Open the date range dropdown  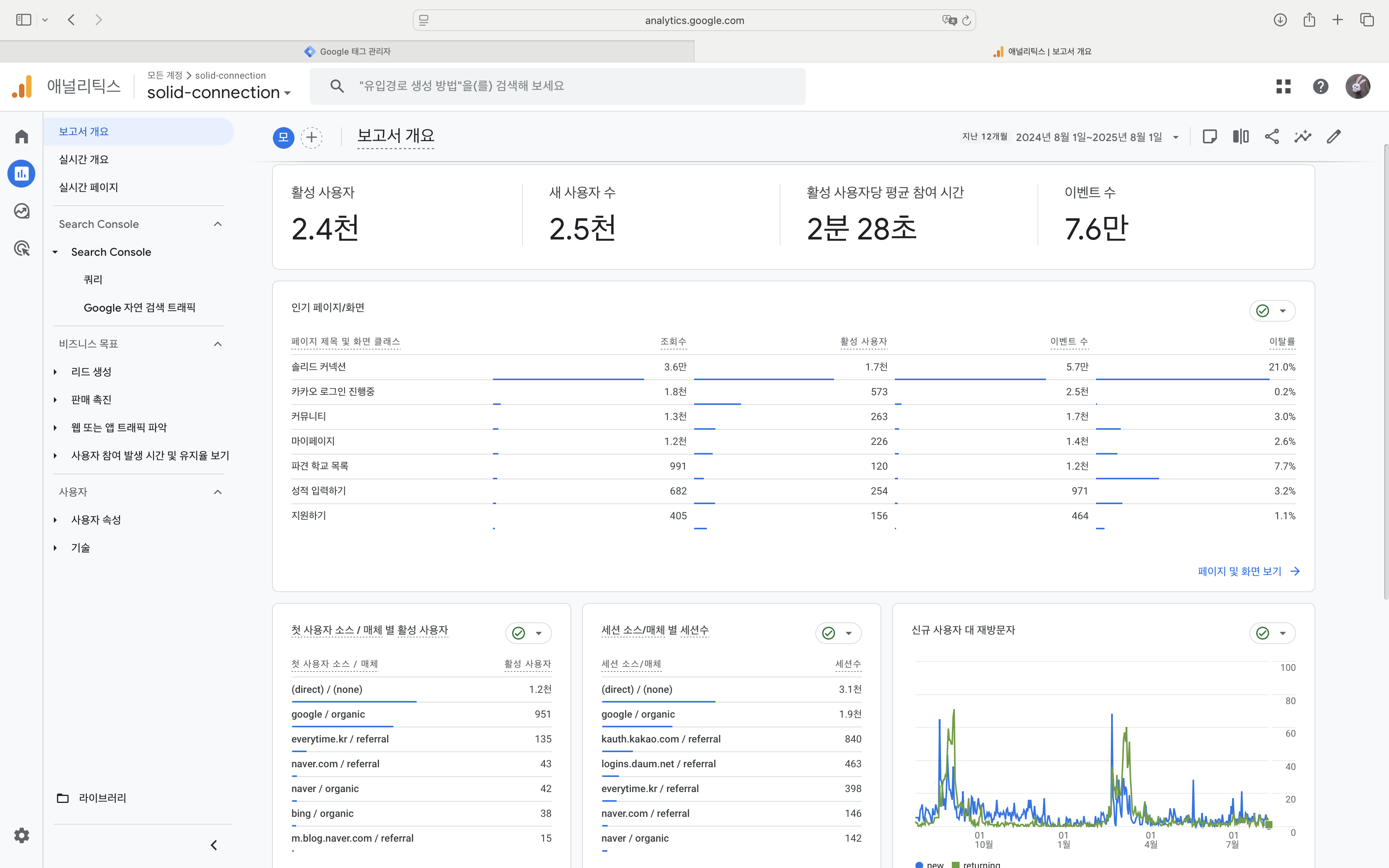coord(1175,137)
